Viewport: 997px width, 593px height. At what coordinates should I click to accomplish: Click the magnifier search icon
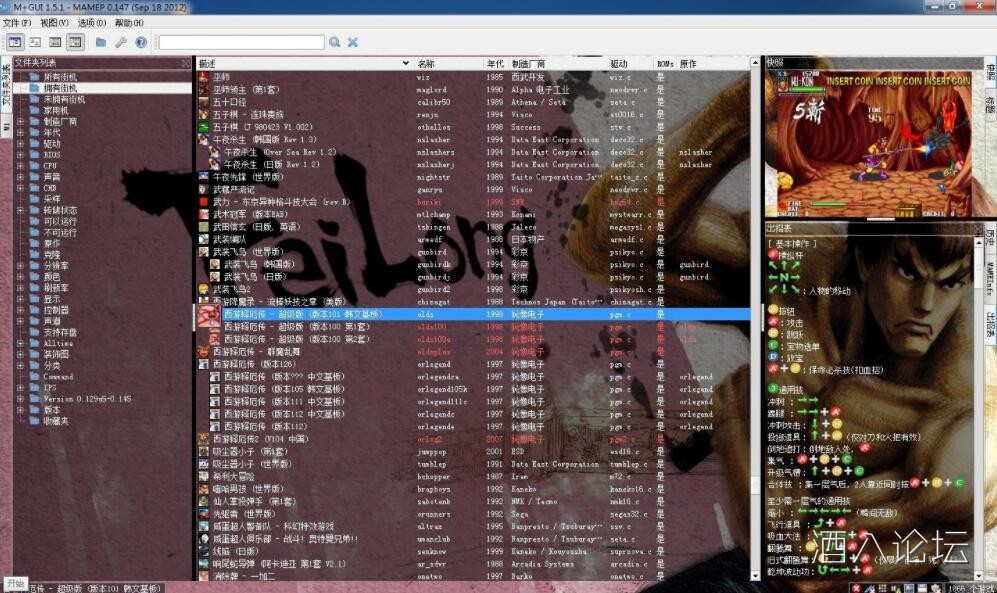point(335,42)
